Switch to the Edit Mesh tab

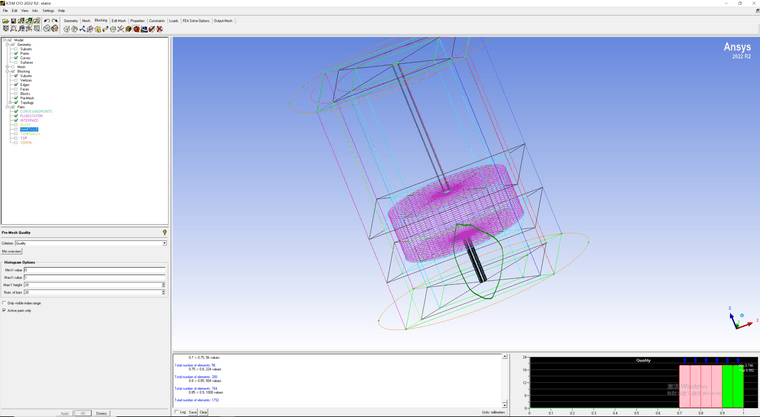click(119, 21)
